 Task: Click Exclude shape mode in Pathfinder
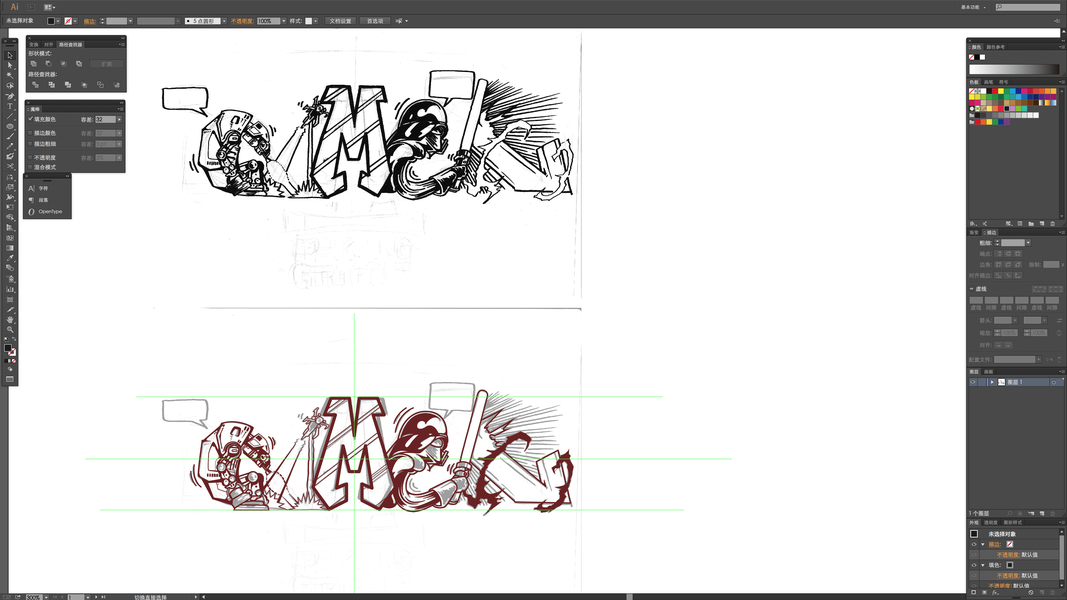click(79, 64)
